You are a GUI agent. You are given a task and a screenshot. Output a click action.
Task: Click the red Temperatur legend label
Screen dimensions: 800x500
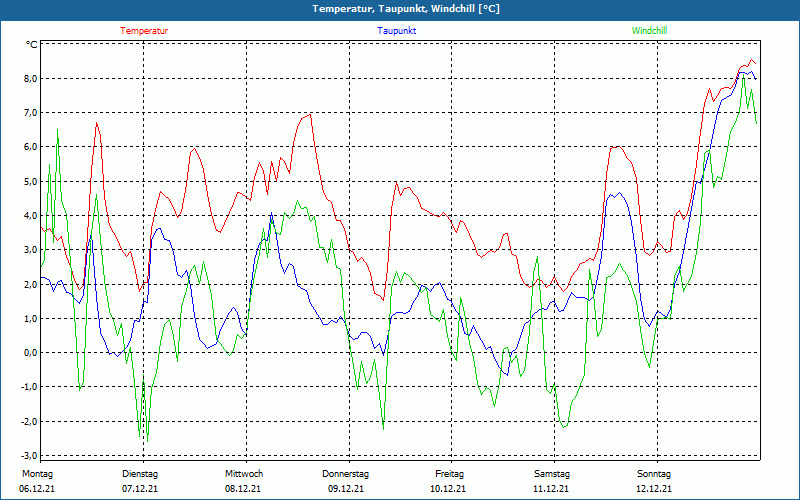click(x=144, y=31)
